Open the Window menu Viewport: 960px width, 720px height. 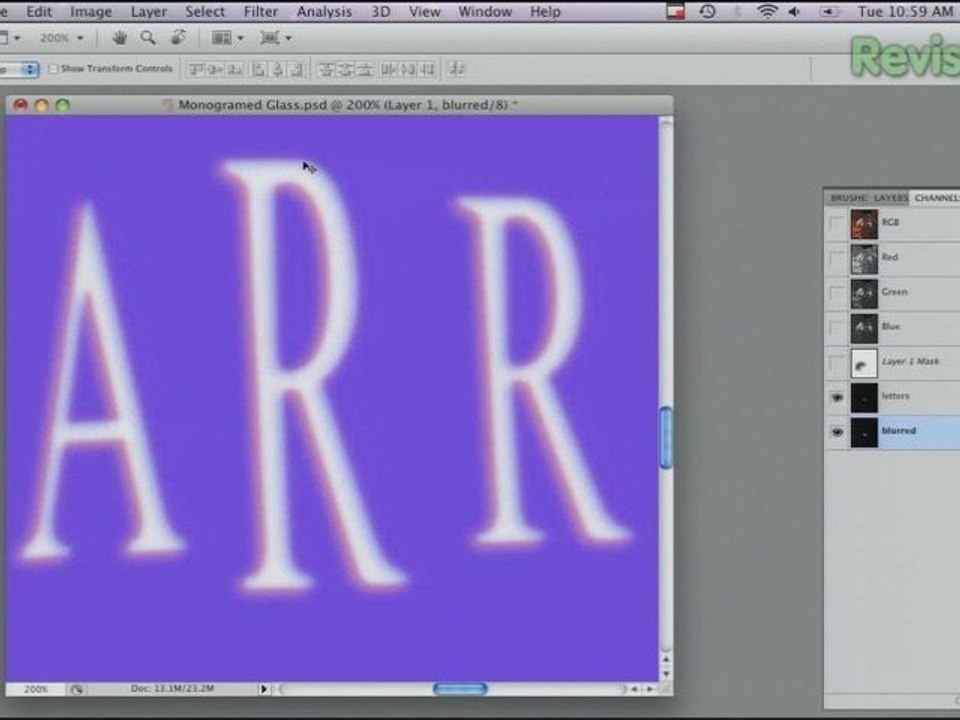coord(485,12)
